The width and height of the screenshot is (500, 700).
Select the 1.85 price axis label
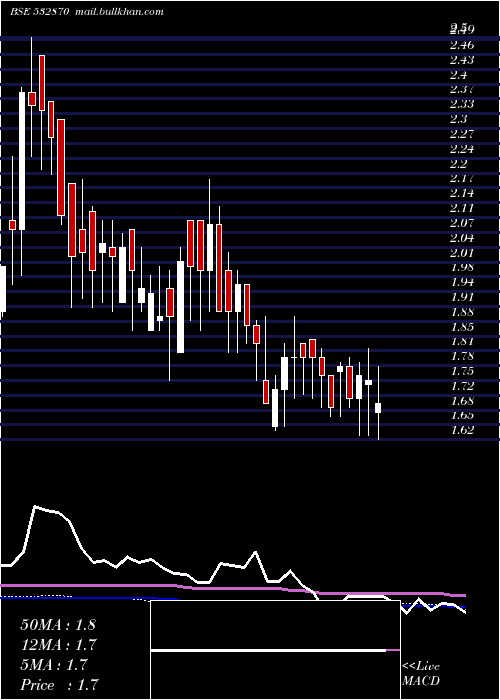click(462, 327)
